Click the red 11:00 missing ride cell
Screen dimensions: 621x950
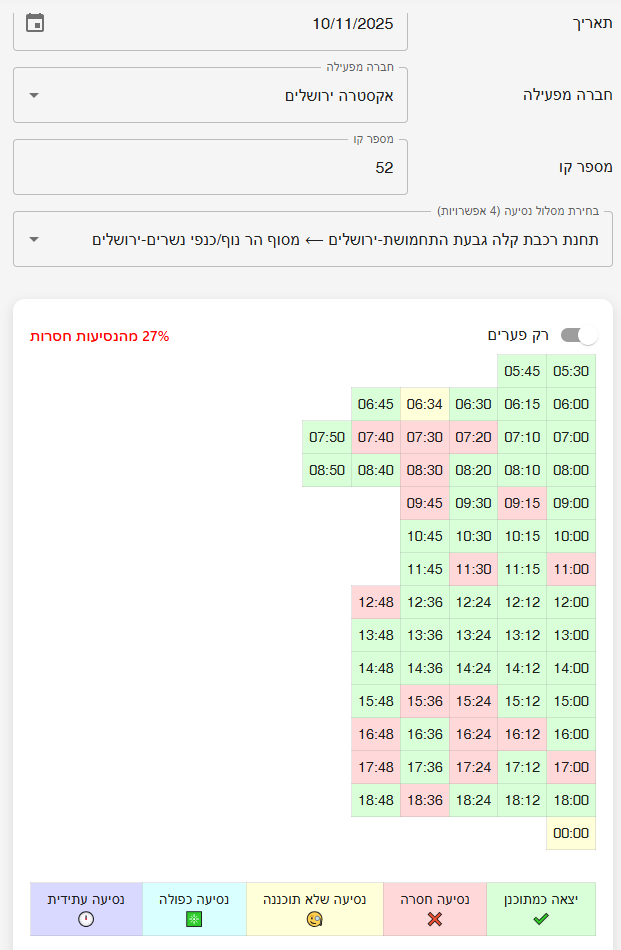click(x=571, y=569)
